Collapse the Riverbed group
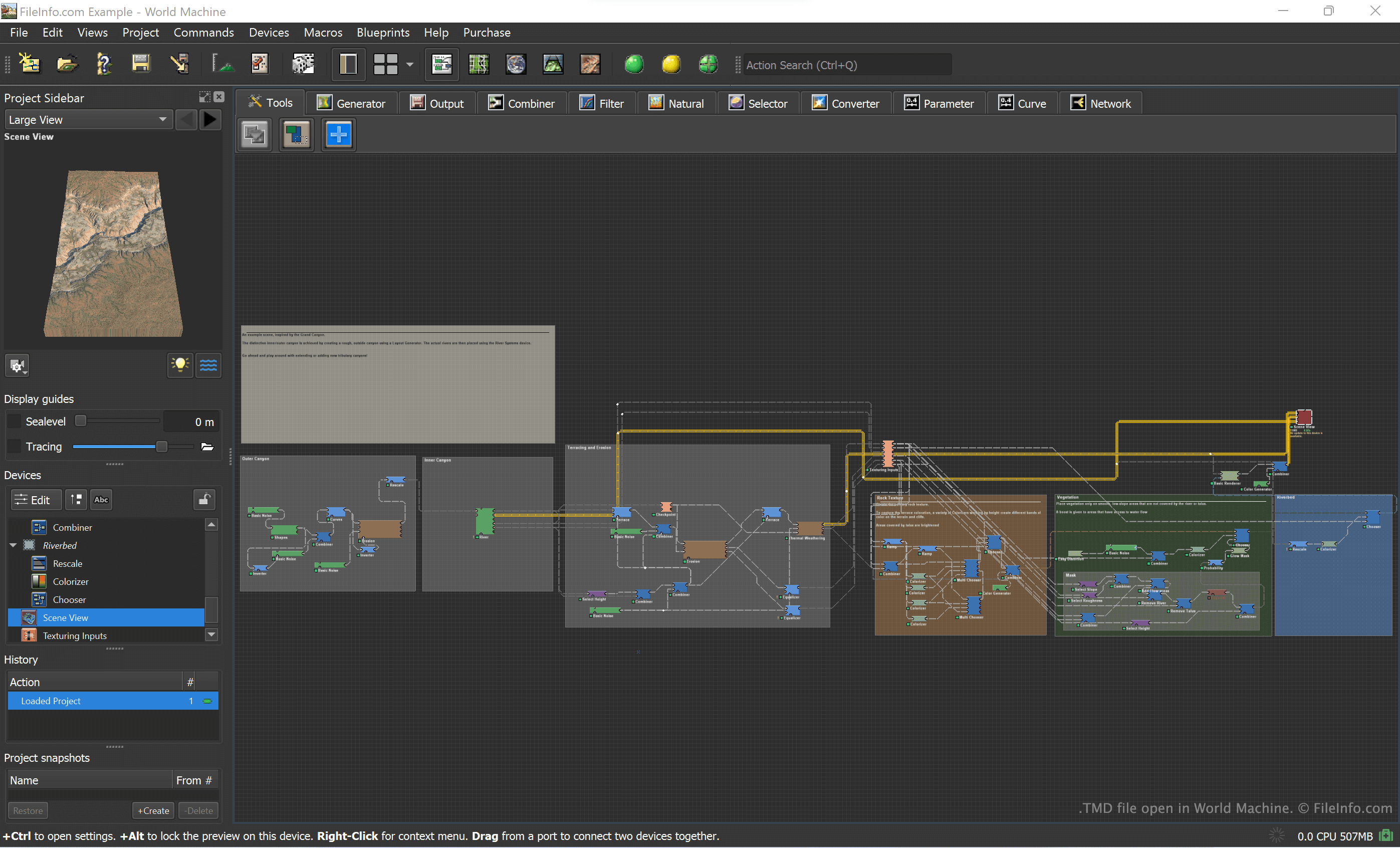 (13, 545)
